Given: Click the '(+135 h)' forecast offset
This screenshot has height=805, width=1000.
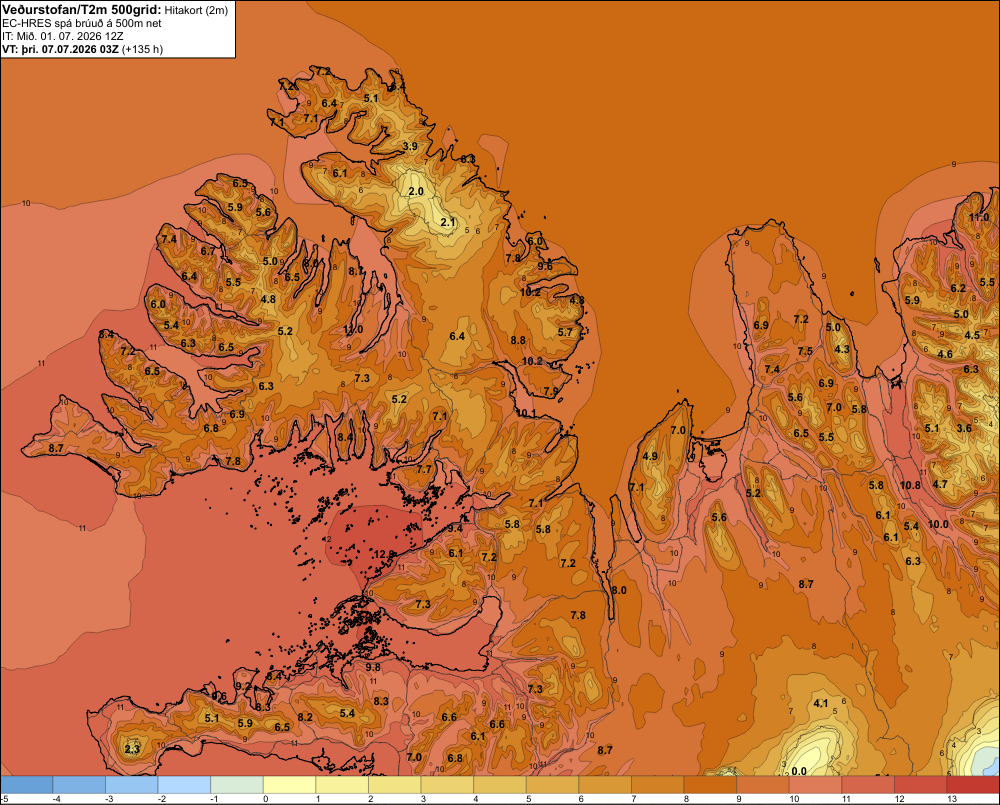Looking at the screenshot, I should 142,49.
